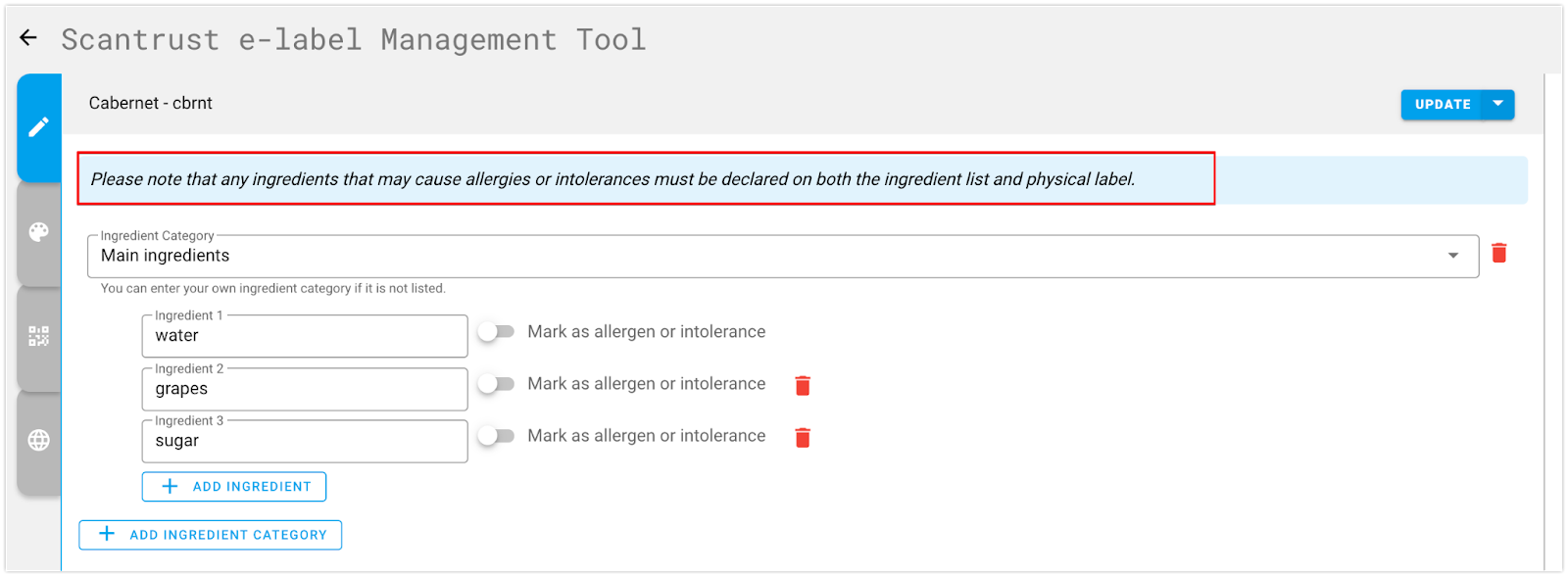
Task: Open the pencil edit tab in sidebar
Action: 39,127
